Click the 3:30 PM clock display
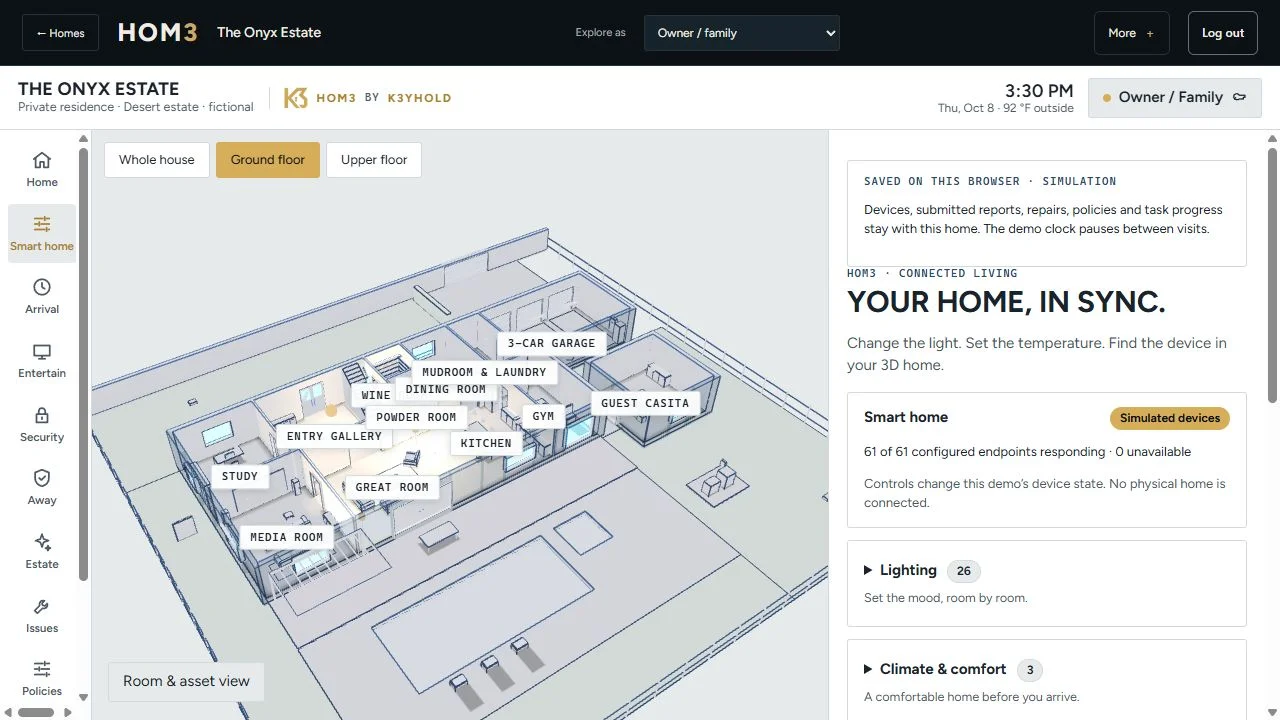Viewport: 1280px width, 720px height. click(1039, 91)
